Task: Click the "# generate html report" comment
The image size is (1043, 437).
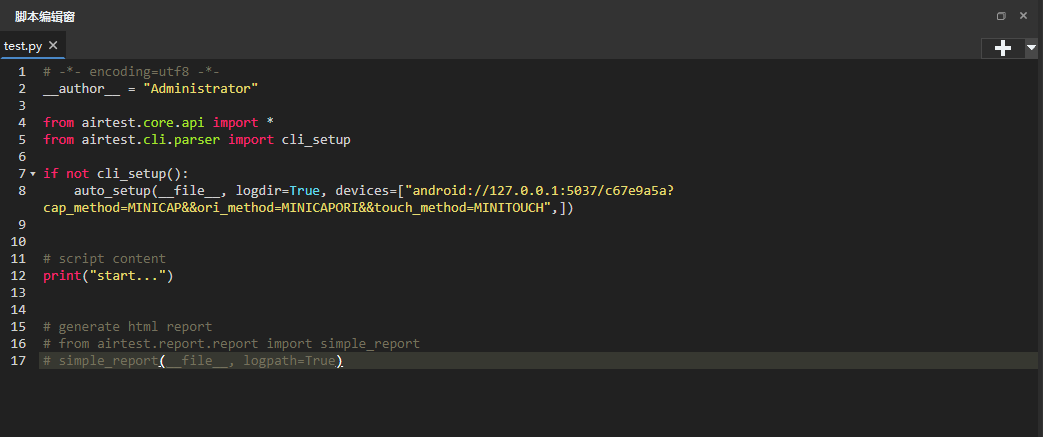Action: click(128, 327)
